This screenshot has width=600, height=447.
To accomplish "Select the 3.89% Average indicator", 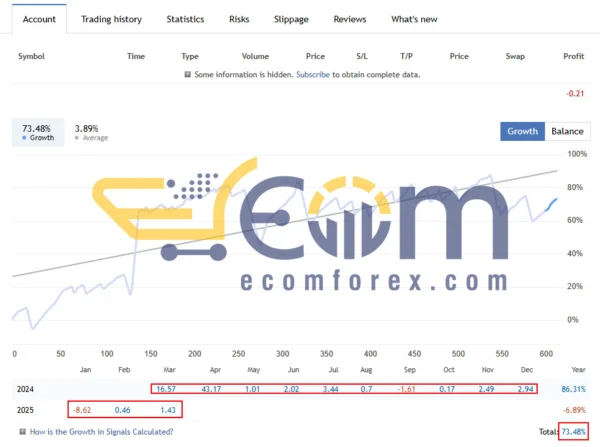I will coord(91,132).
